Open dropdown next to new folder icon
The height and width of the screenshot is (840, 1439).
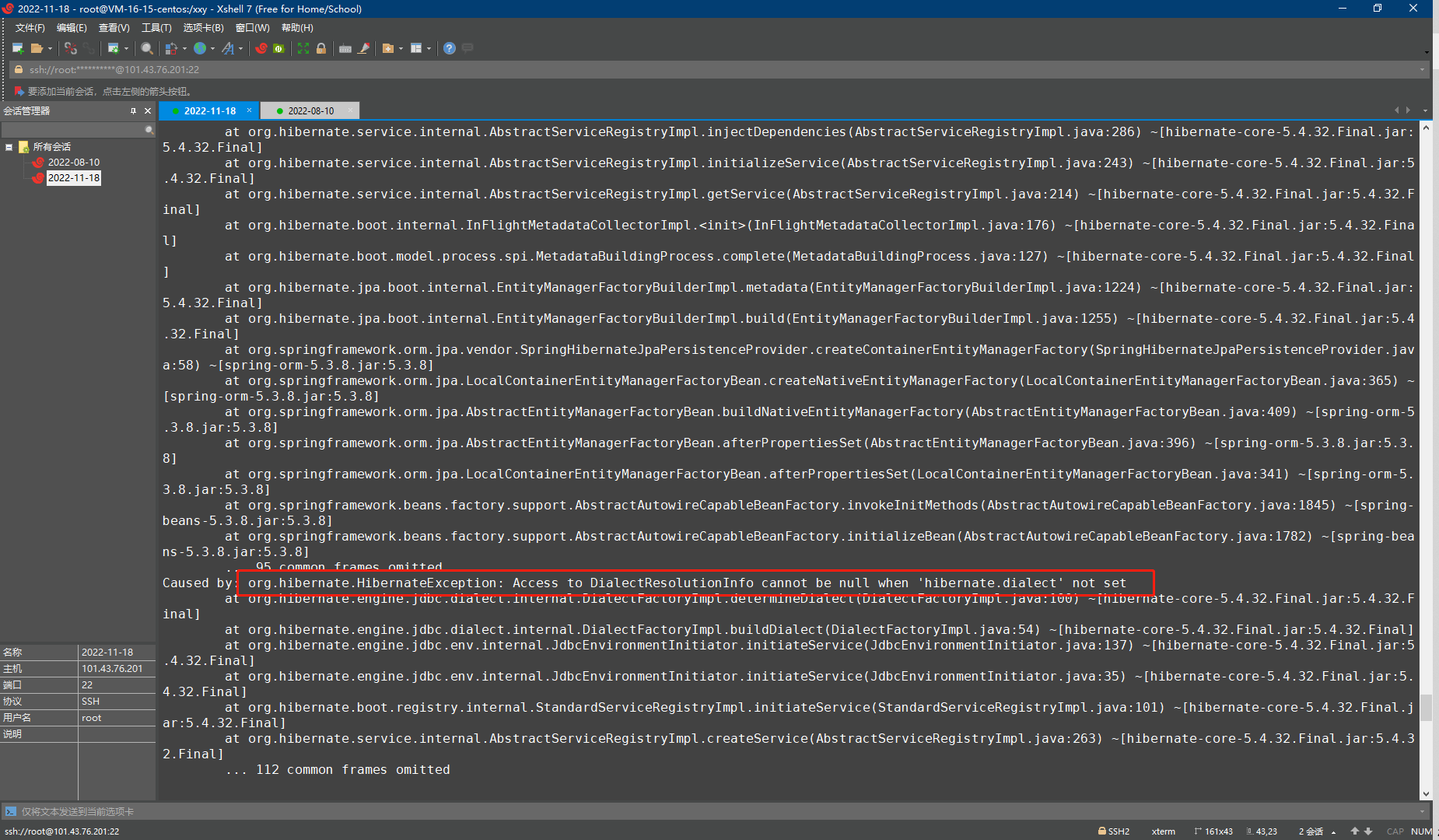[401, 48]
